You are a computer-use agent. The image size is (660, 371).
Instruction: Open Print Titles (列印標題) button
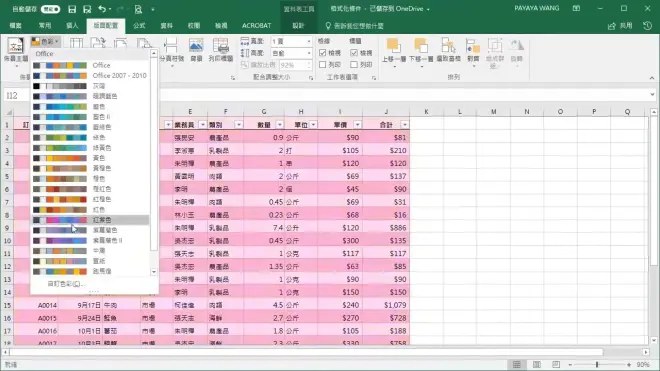coord(221,51)
